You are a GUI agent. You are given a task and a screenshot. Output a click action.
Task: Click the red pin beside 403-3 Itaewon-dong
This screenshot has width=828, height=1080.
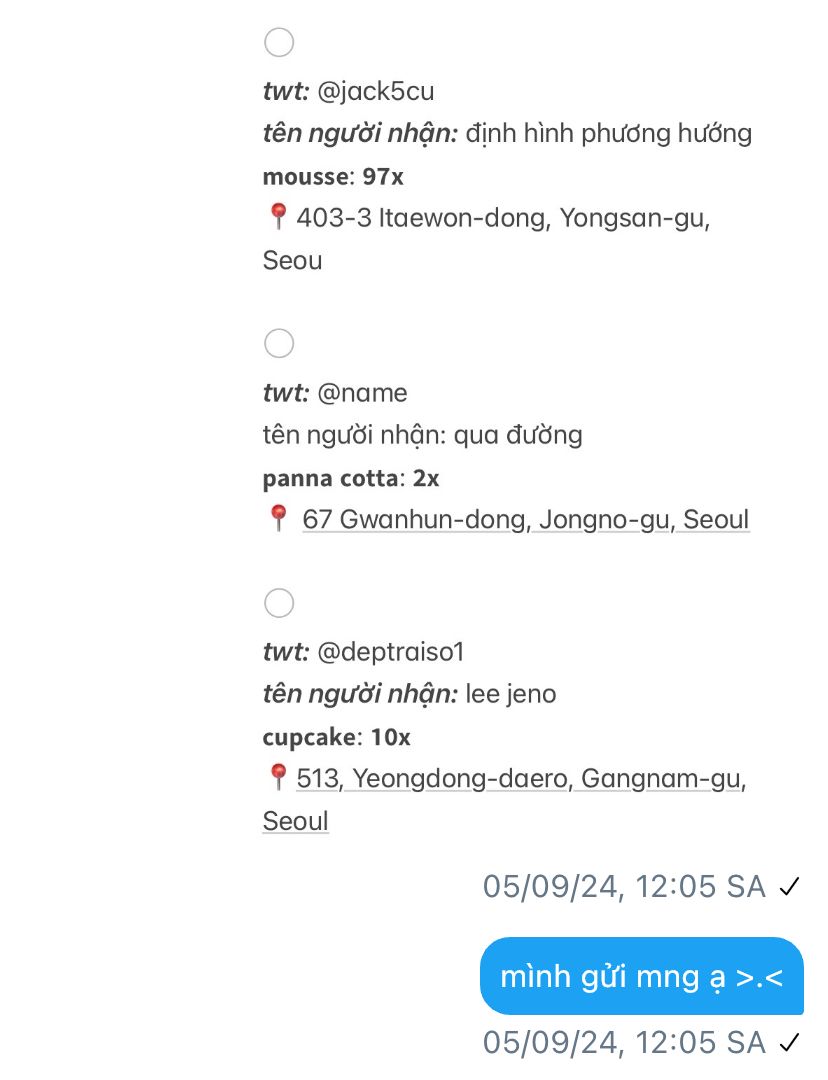(x=278, y=216)
